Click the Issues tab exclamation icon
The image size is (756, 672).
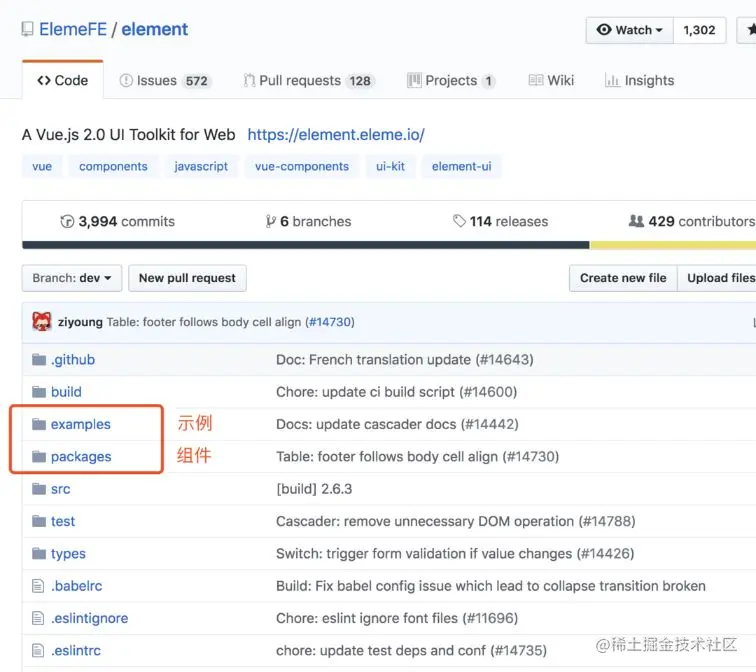coord(126,81)
